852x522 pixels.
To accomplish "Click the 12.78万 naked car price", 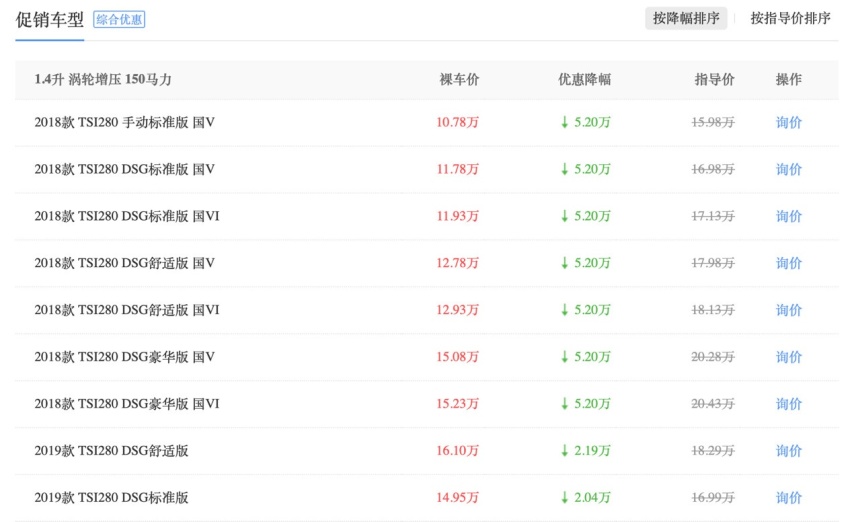I will point(458,263).
